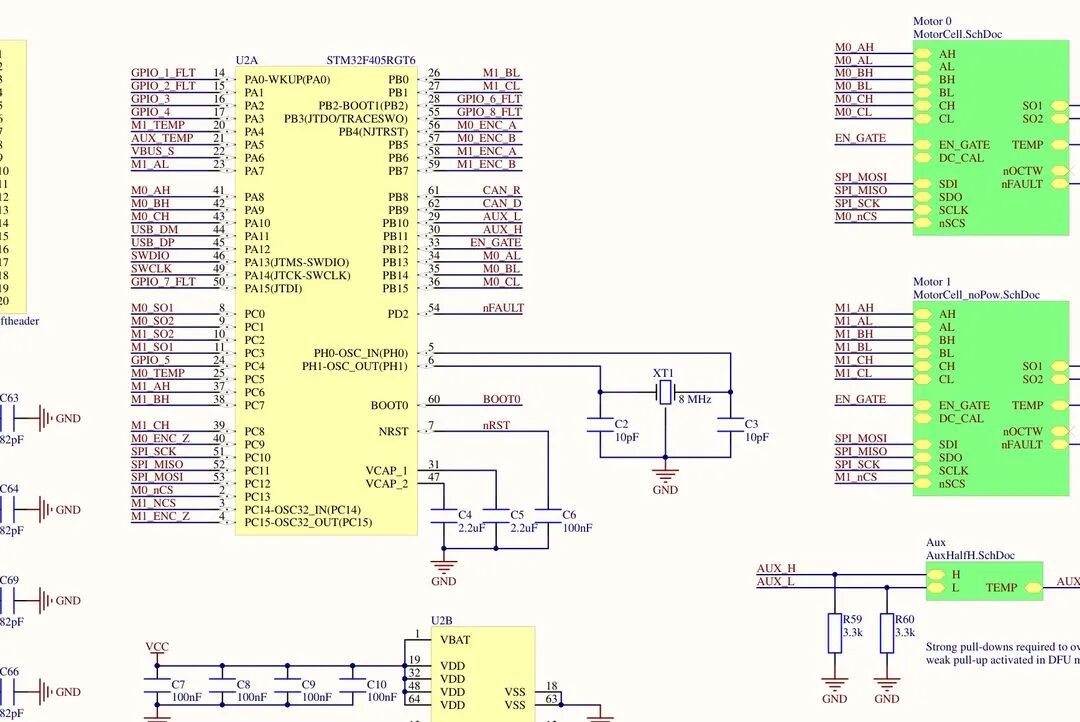Screen dimensions: 1080x722
Task: Select the M1_NCS net label
Action: (154, 504)
